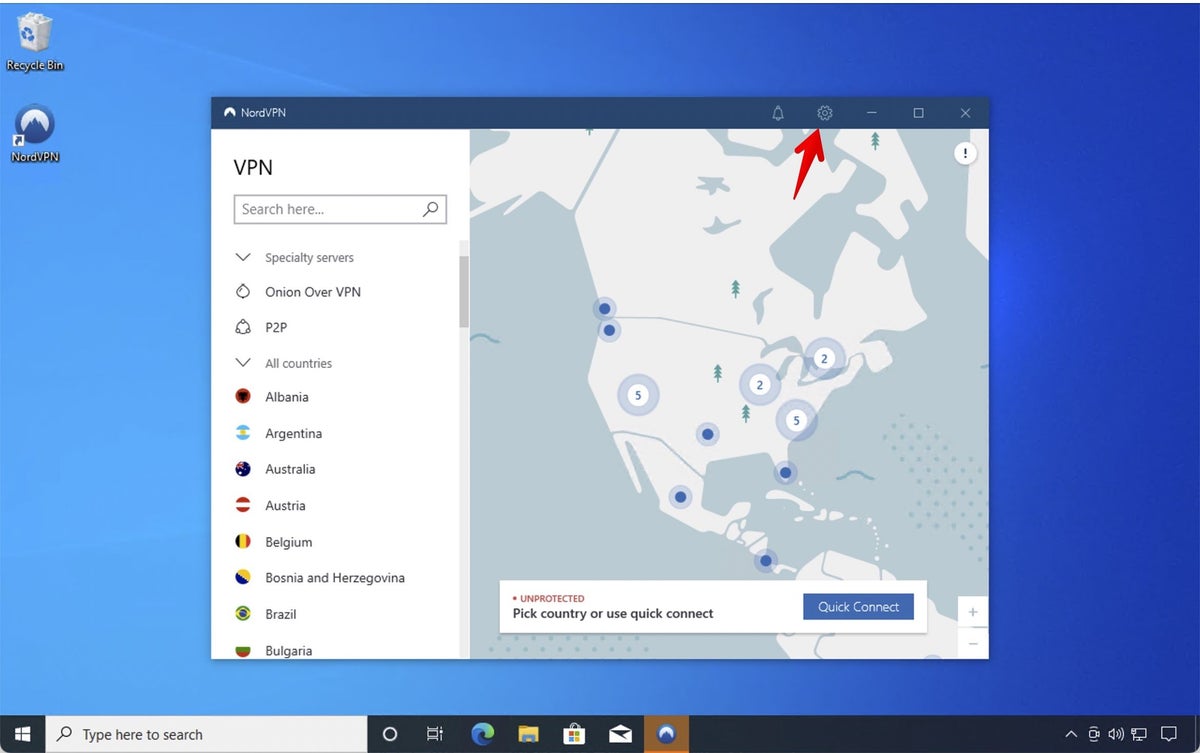Select Bulgaria in the country list

pyautogui.click(x=289, y=650)
